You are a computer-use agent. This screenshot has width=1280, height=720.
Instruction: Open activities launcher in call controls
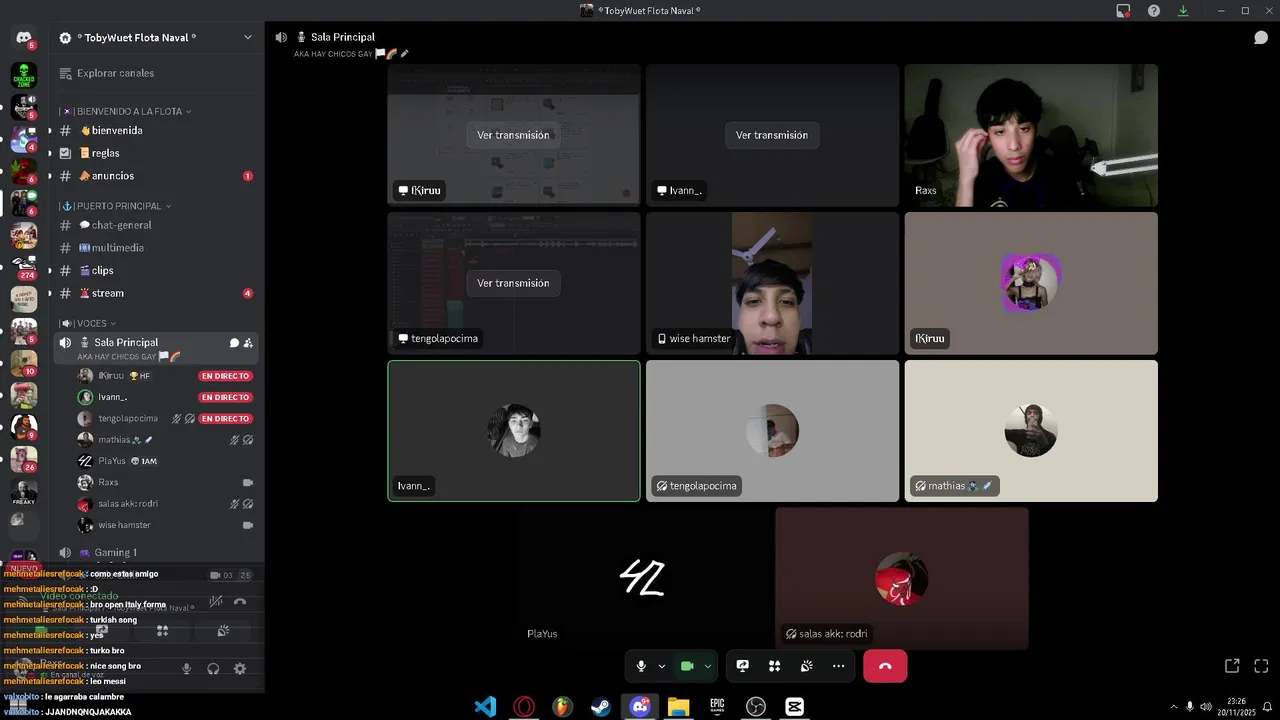tap(774, 666)
